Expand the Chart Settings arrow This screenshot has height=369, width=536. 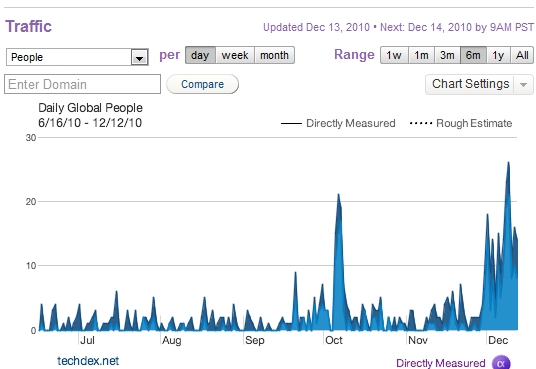click(x=524, y=84)
